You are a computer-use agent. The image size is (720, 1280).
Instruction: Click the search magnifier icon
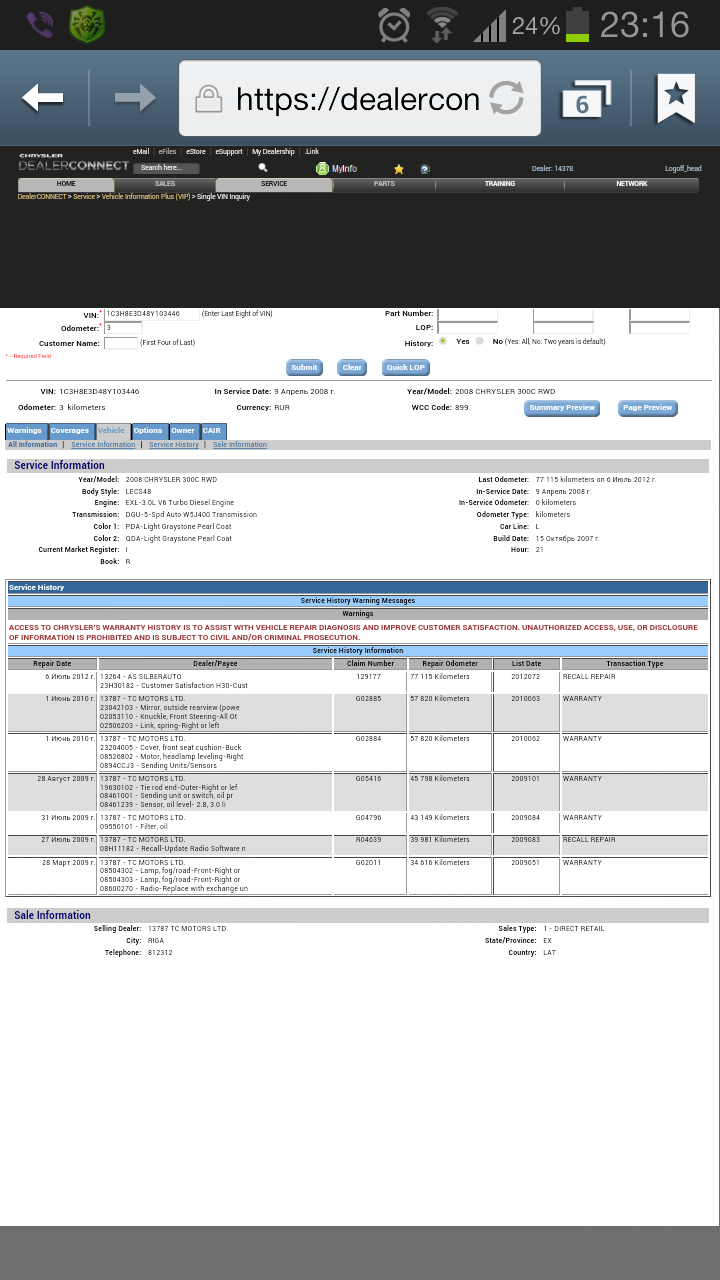tap(263, 168)
